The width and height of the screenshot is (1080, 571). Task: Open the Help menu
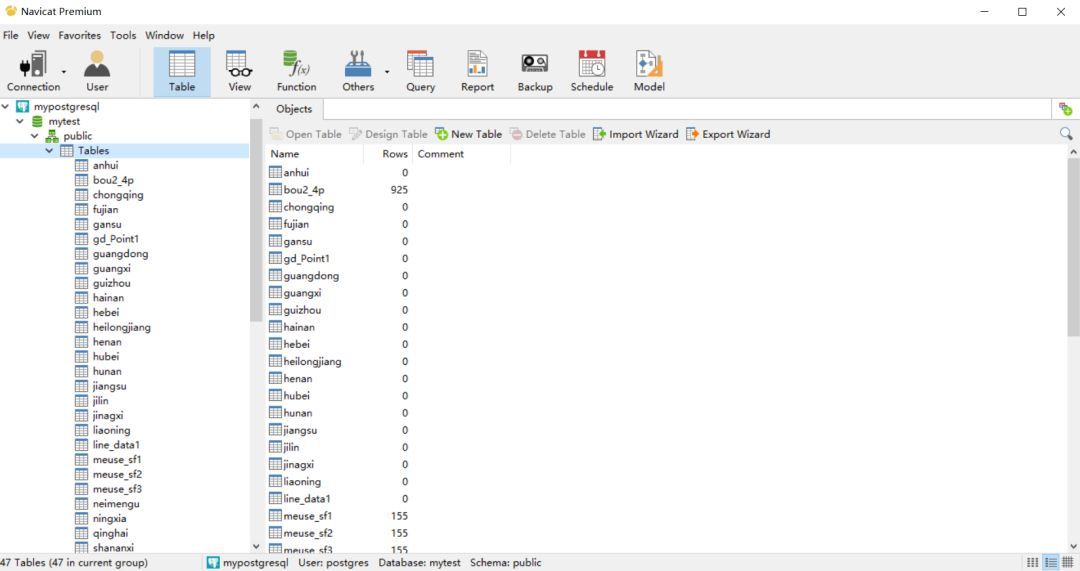click(203, 35)
